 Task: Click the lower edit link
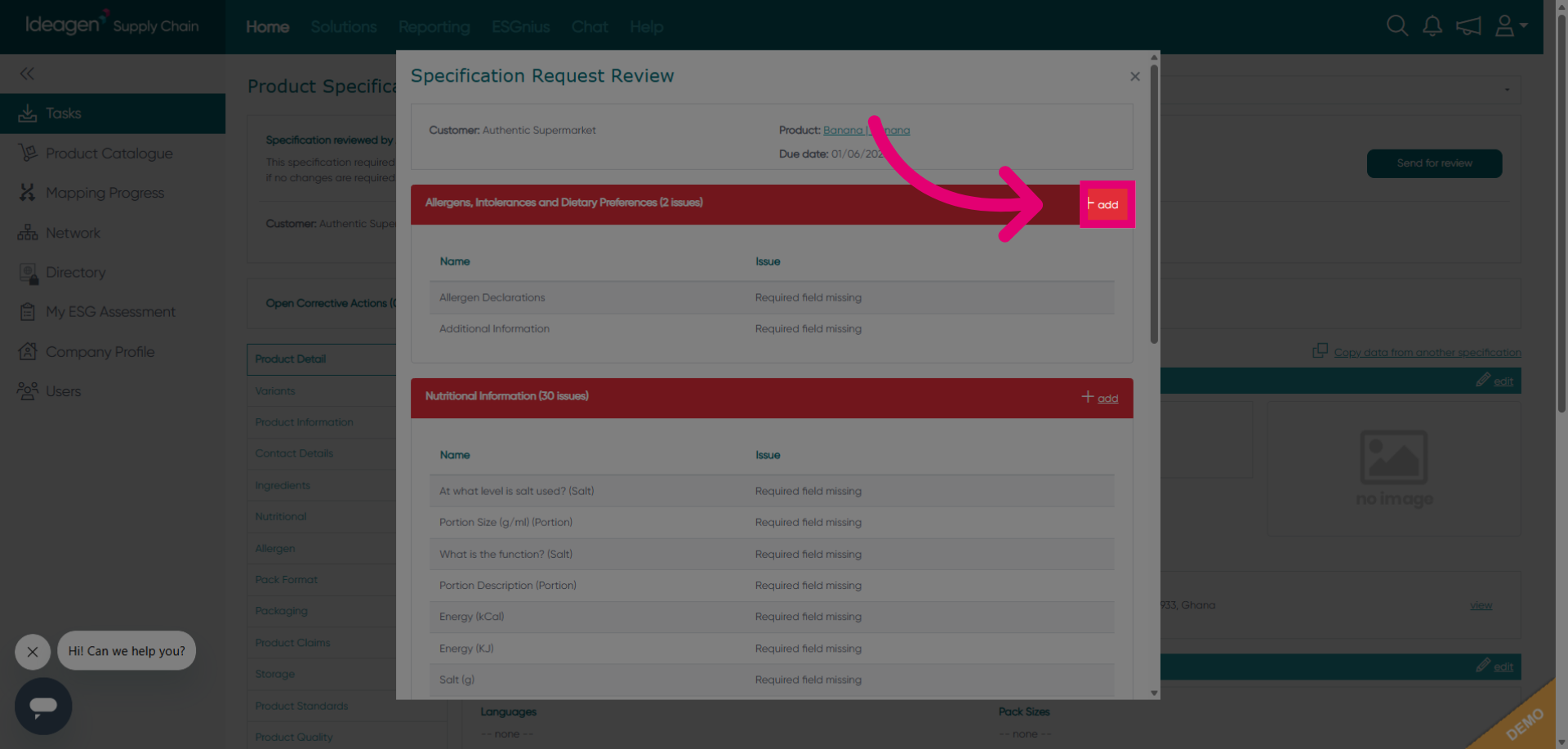[x=1503, y=667]
